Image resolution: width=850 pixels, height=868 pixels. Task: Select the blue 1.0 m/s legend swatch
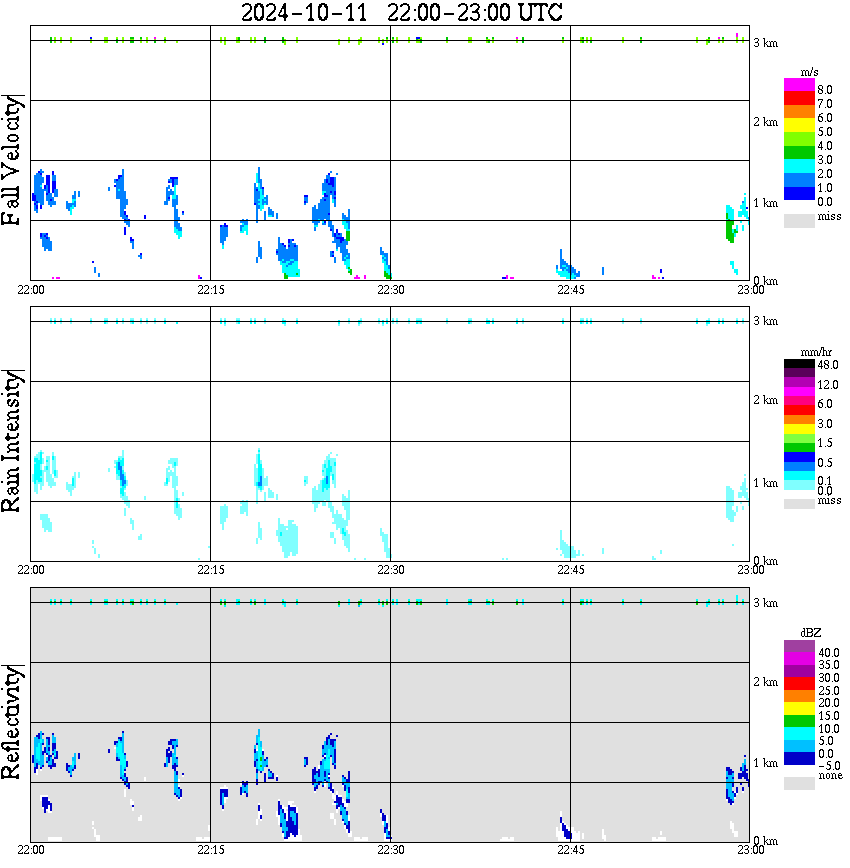pyautogui.click(x=799, y=180)
